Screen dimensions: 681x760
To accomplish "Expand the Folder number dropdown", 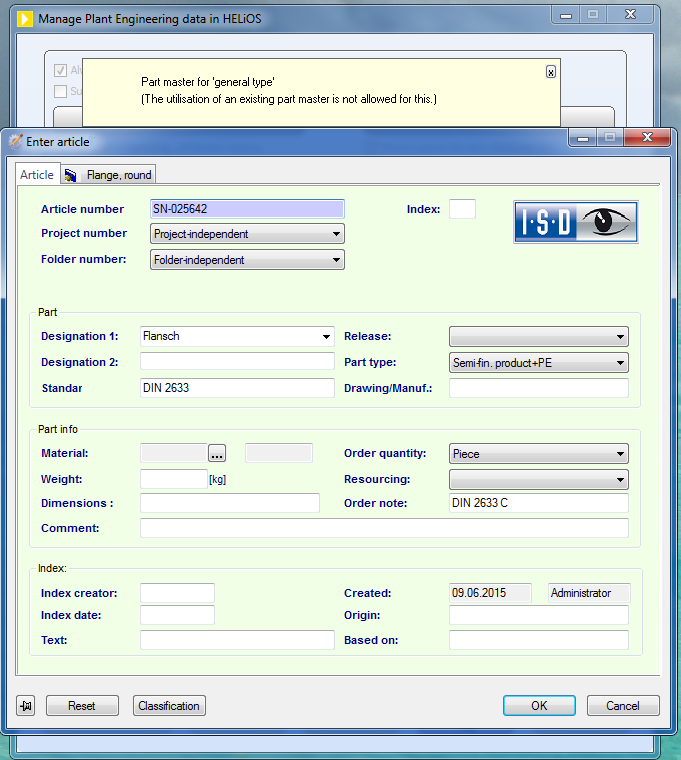I will (247, 260).
